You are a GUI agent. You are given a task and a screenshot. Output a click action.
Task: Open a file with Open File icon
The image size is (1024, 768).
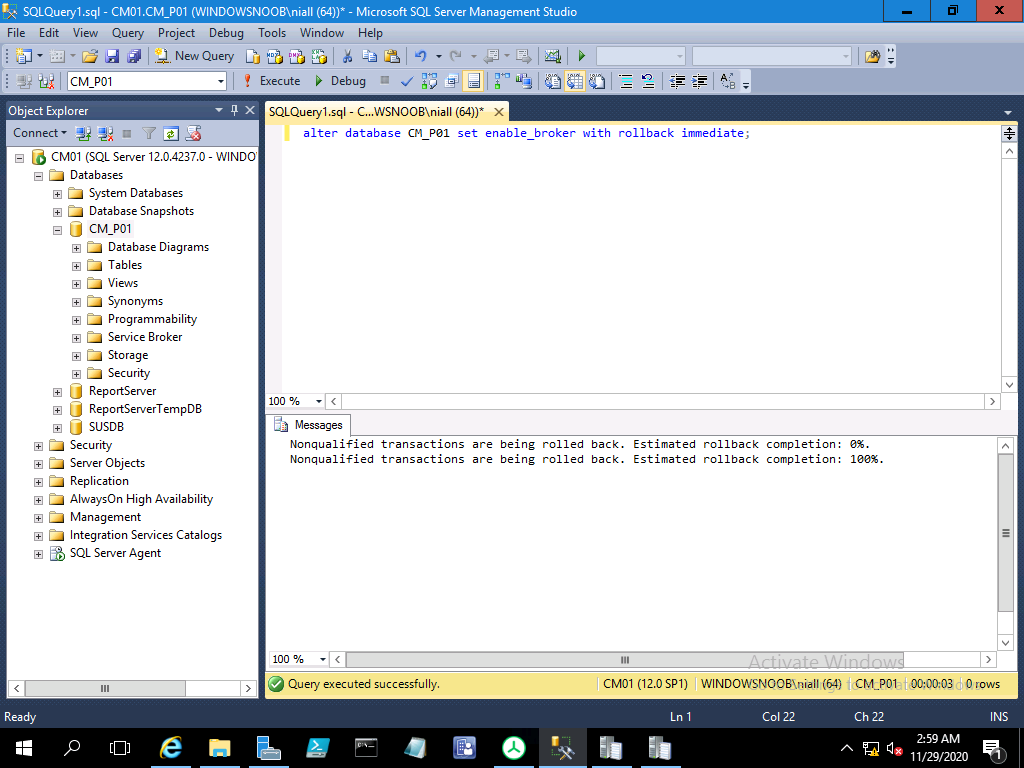click(x=90, y=56)
